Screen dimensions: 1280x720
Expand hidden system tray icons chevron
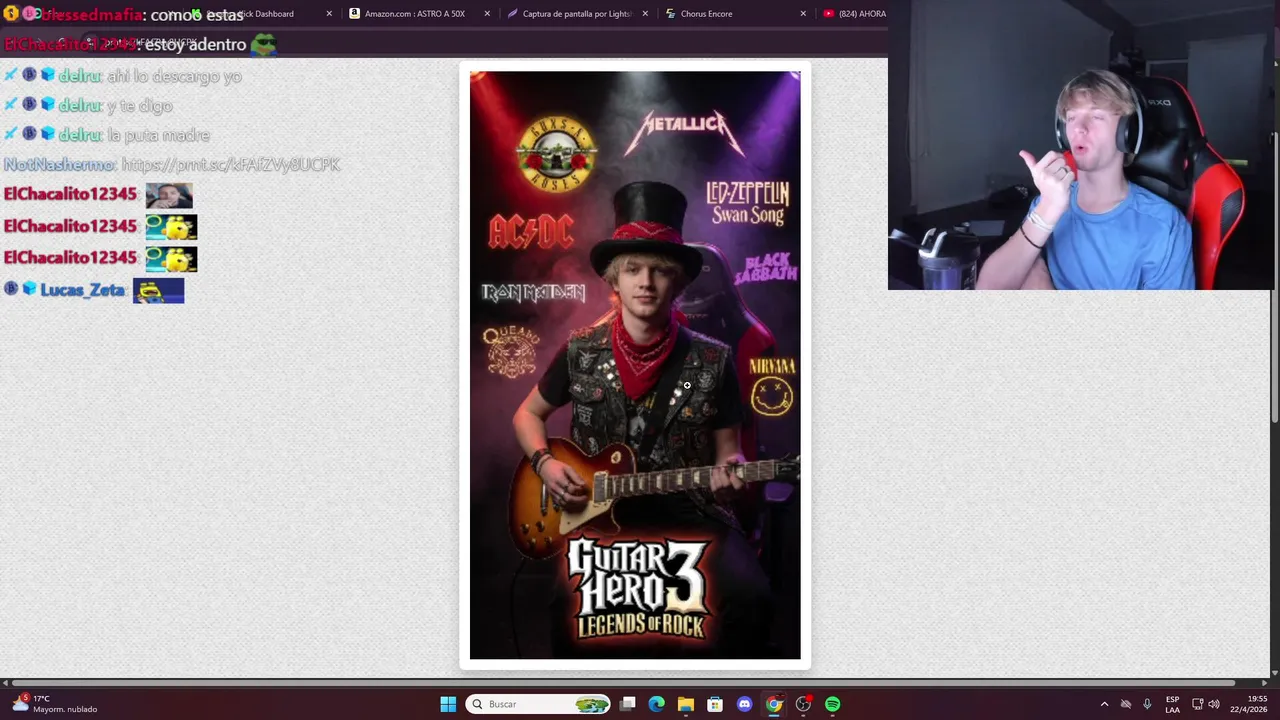pyautogui.click(x=1104, y=704)
